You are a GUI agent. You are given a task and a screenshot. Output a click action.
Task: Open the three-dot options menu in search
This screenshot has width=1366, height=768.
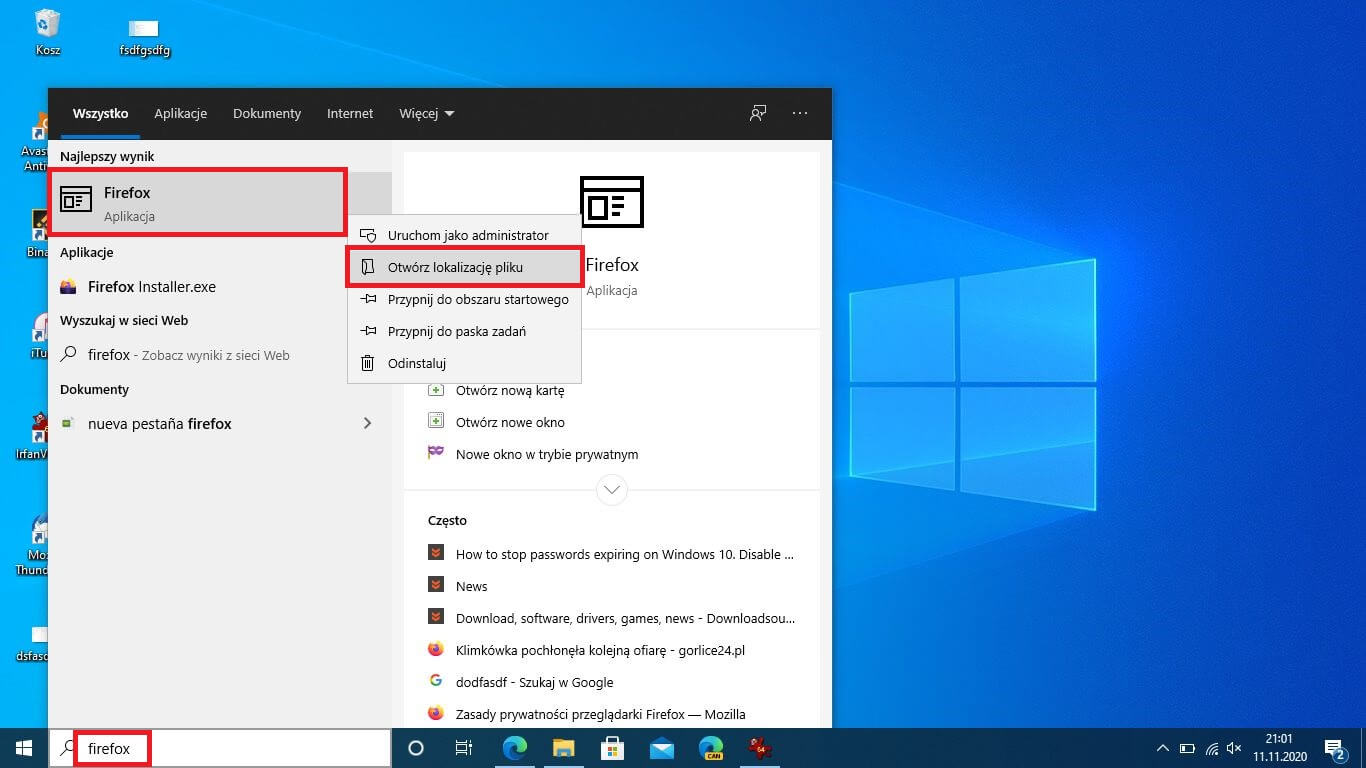pos(800,113)
